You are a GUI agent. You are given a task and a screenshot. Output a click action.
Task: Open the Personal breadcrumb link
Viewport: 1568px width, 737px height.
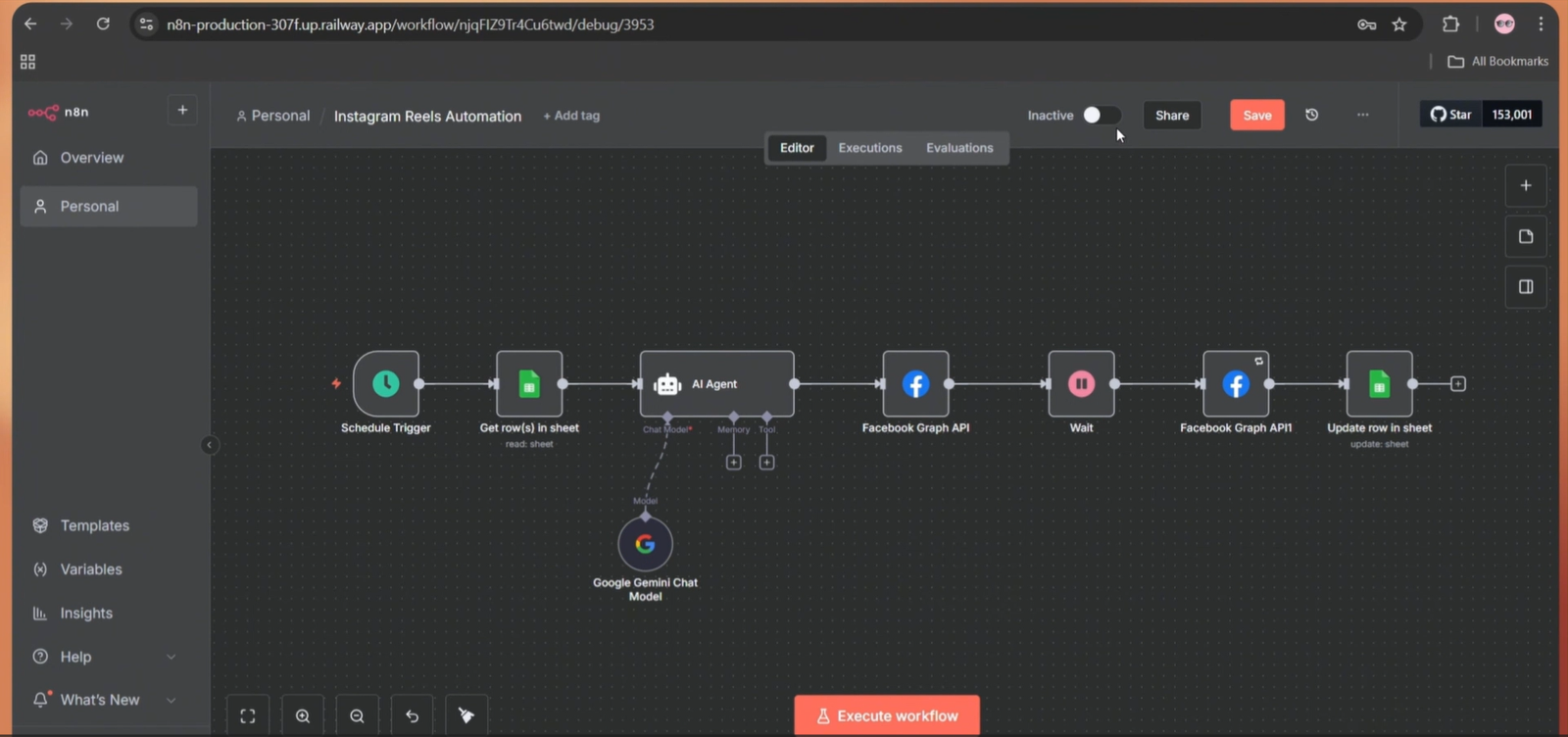click(x=272, y=116)
